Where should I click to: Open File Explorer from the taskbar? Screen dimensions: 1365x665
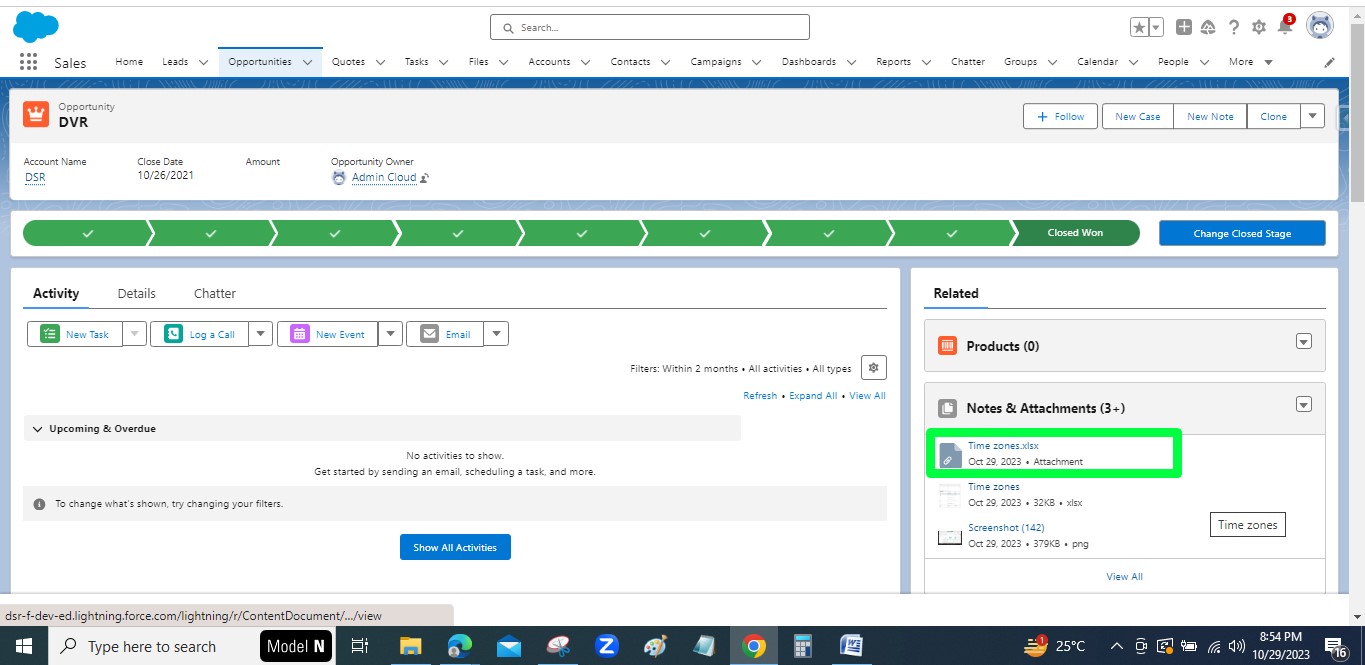coord(411,646)
